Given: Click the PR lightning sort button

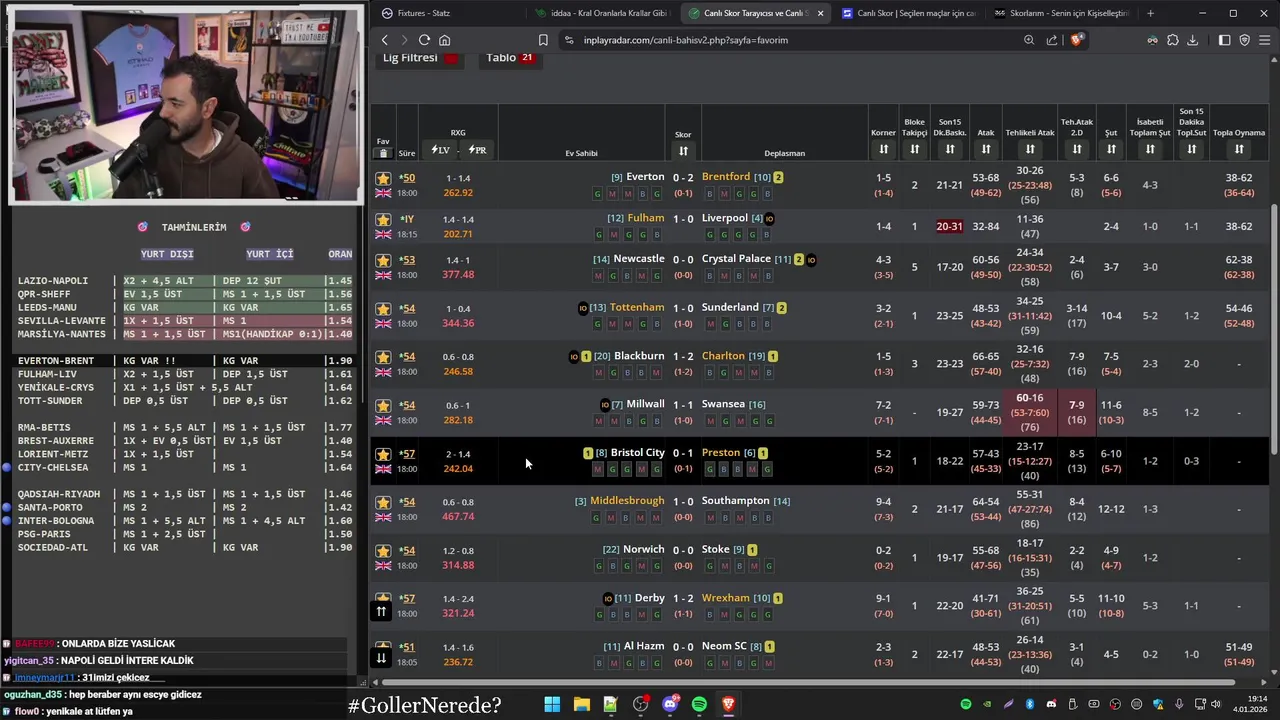Looking at the screenshot, I should pos(477,150).
